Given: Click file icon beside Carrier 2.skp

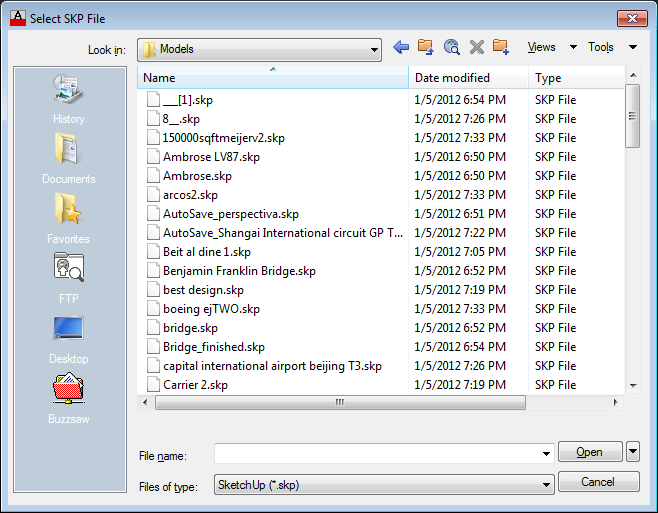Looking at the screenshot, I should pos(154,385).
